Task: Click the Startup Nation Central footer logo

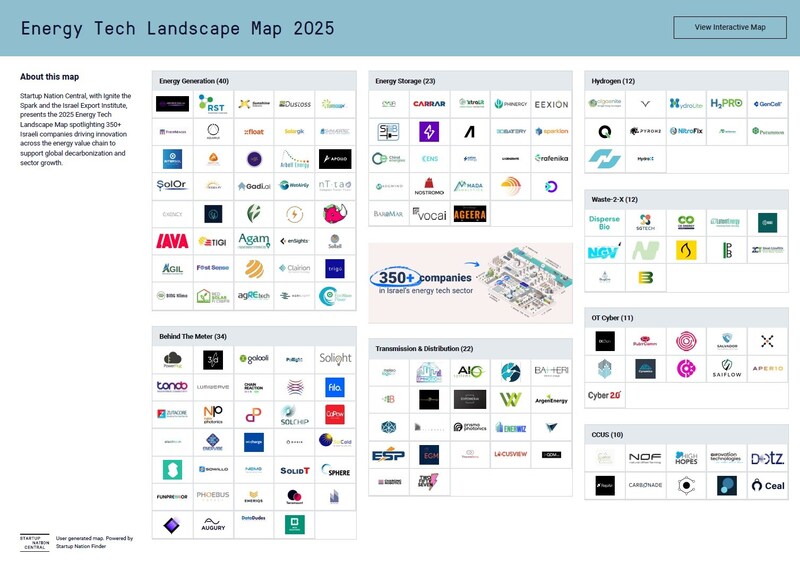Action: (35, 543)
